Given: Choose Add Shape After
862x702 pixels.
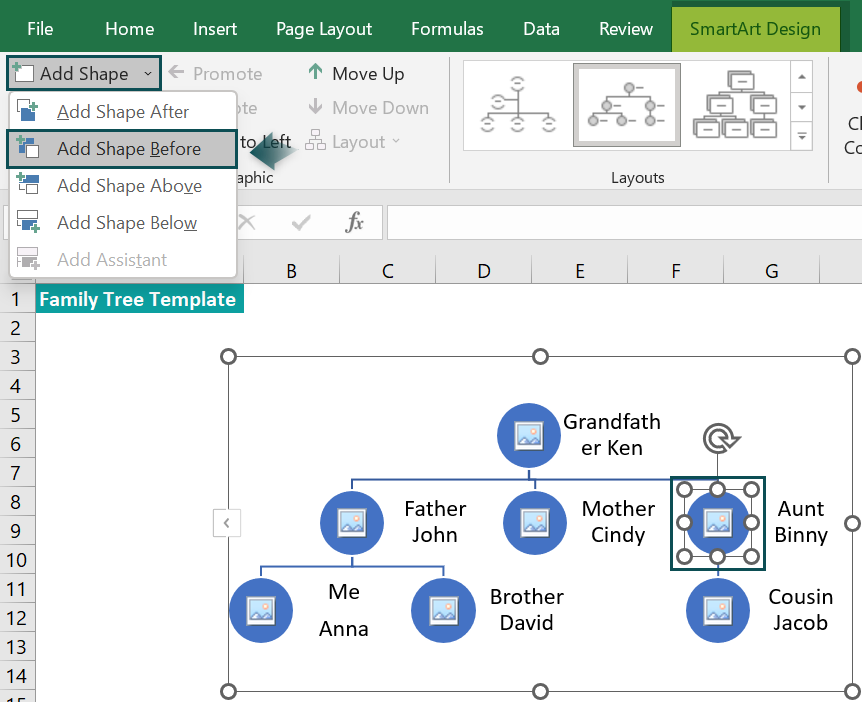Looking at the screenshot, I should pos(123,112).
